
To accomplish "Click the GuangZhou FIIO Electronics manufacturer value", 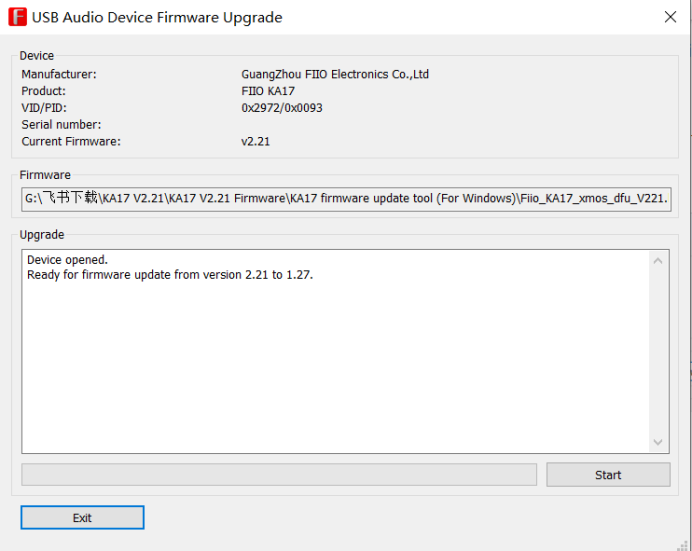I will coord(335,74).
